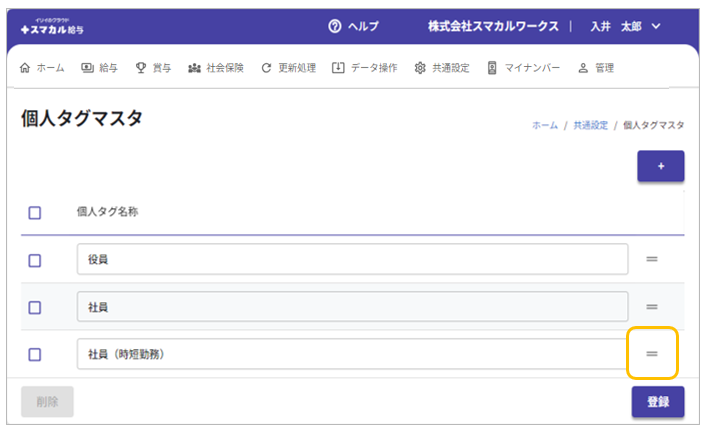The height and width of the screenshot is (432, 711).
Task: Toggle the select-all header checkbox
Action: click(35, 212)
